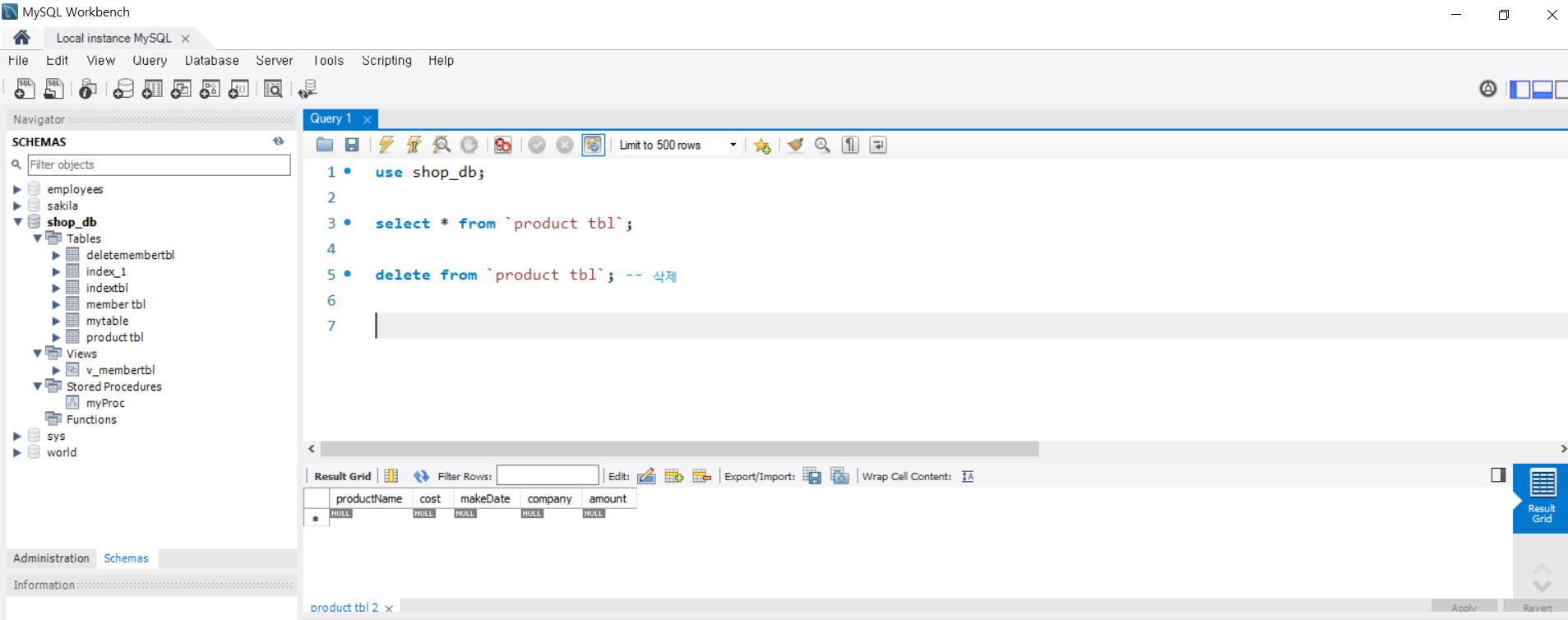Toggle continue-on-error execution icon
This screenshot has width=1568, height=620.
pos(503,145)
